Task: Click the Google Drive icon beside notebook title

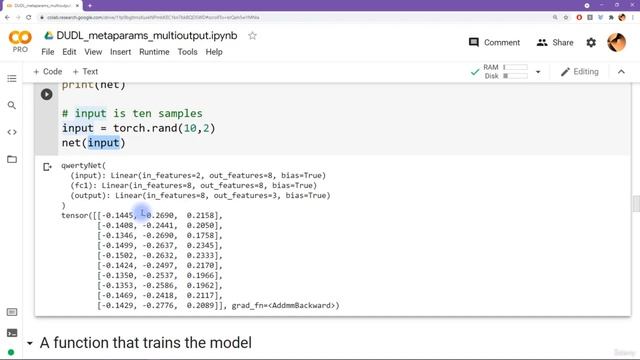Action: coord(49,36)
